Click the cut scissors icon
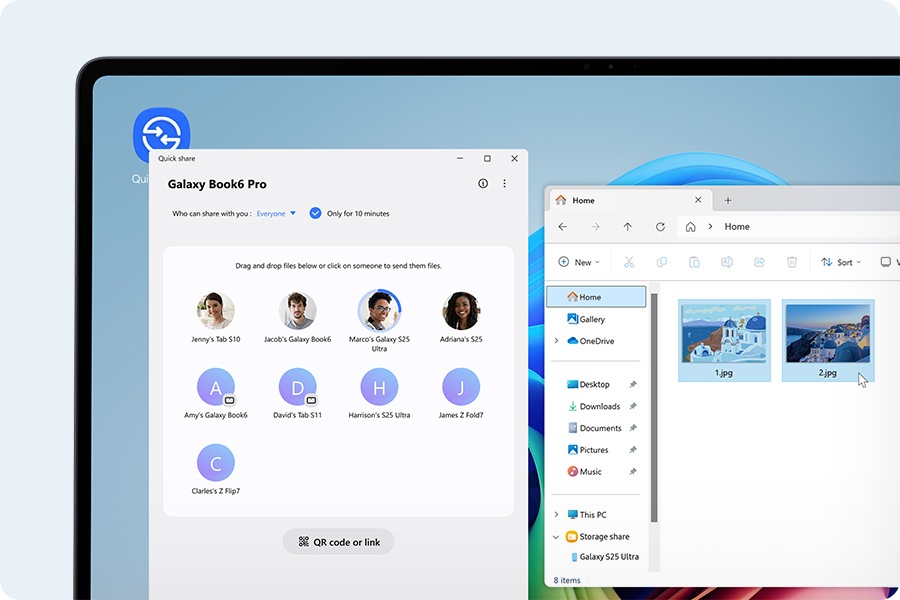900x600 pixels. tap(629, 262)
